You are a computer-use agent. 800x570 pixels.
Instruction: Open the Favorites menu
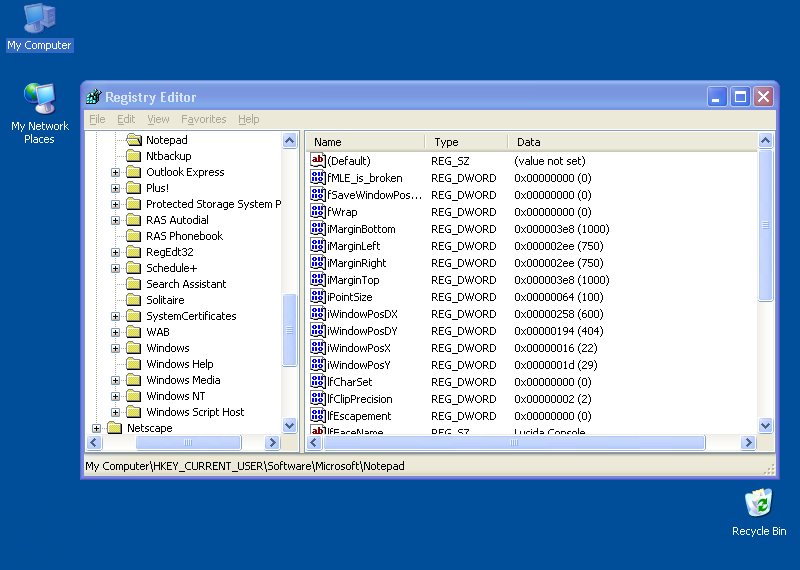[x=204, y=119]
